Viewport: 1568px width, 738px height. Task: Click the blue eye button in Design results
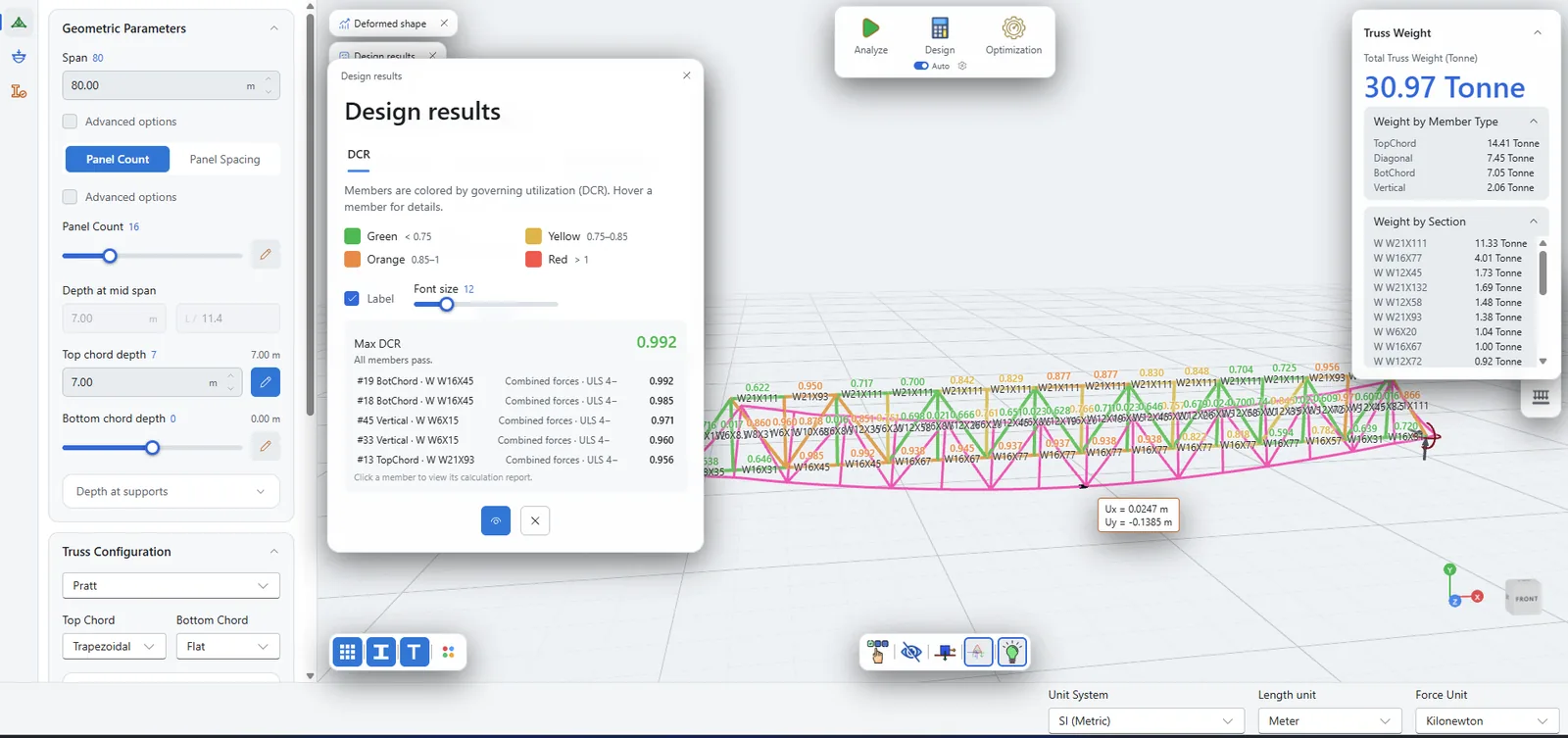tap(496, 520)
